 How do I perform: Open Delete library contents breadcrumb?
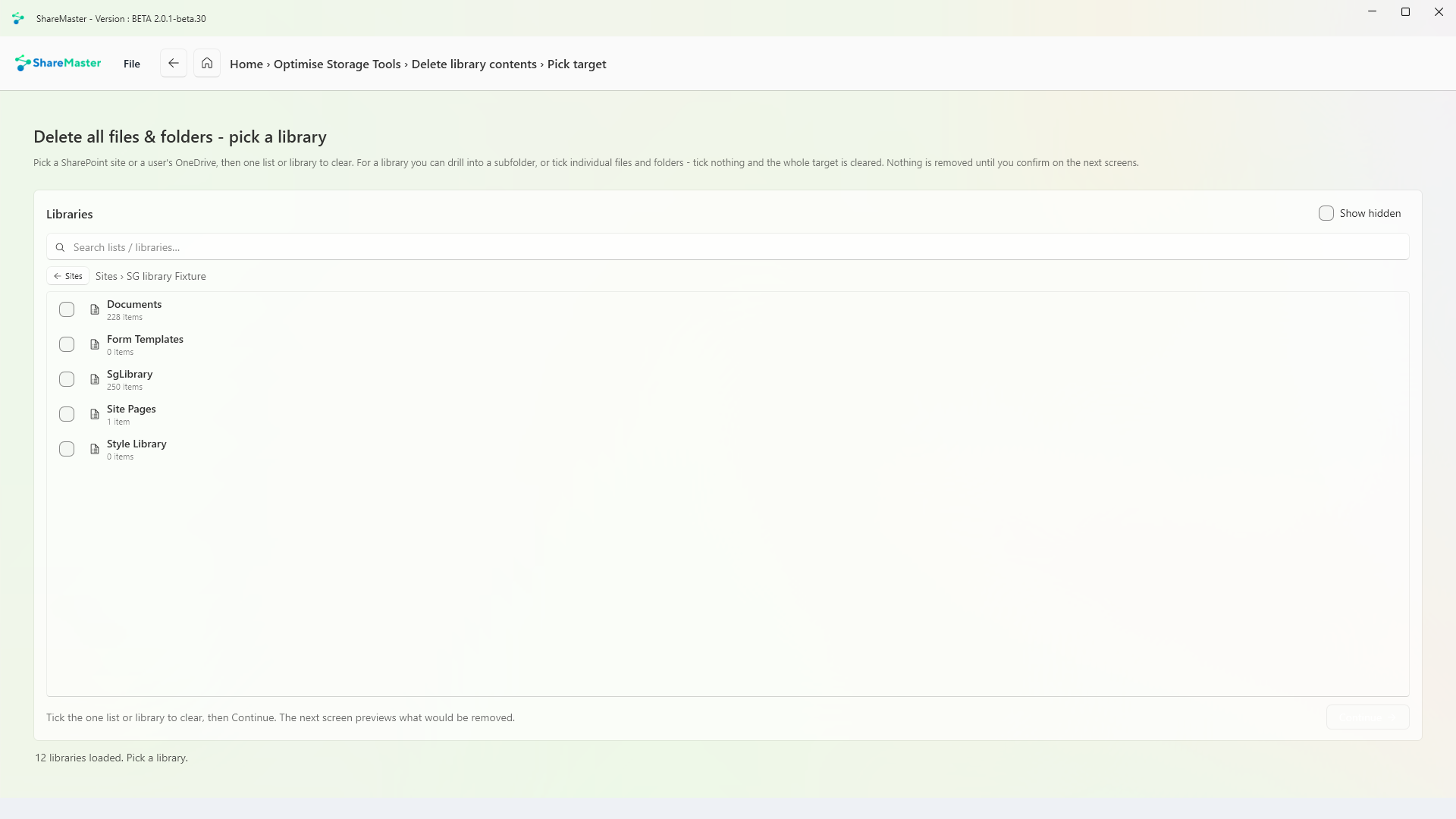tap(474, 64)
